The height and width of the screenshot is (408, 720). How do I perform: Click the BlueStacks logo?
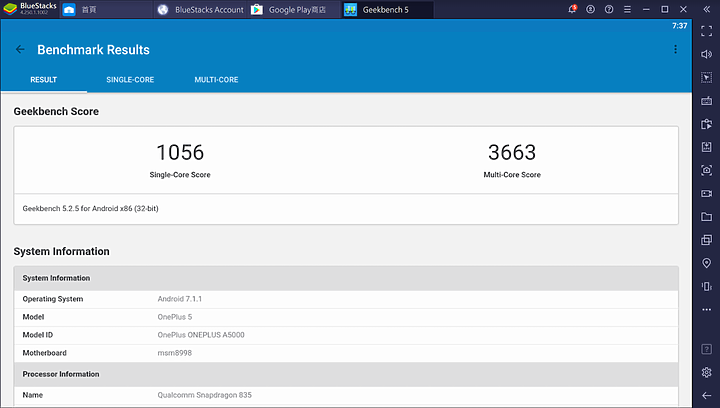[10, 9]
